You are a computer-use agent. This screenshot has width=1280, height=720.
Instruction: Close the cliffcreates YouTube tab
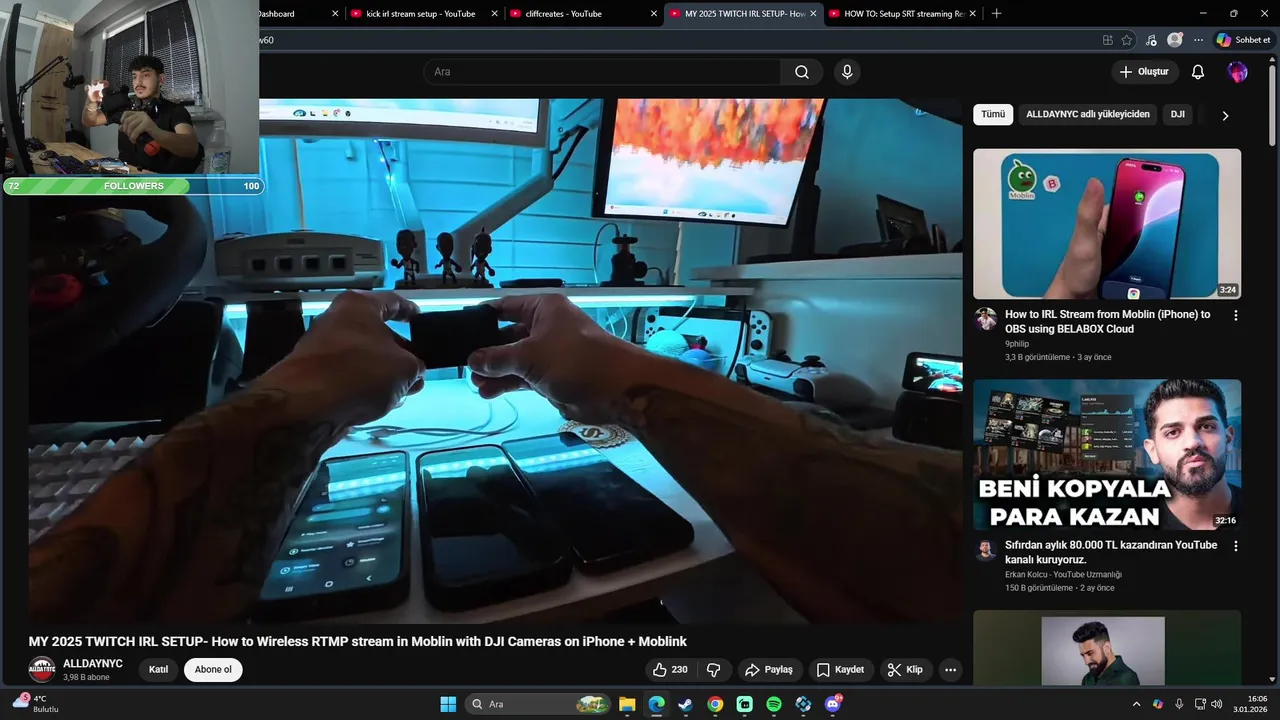pos(654,14)
